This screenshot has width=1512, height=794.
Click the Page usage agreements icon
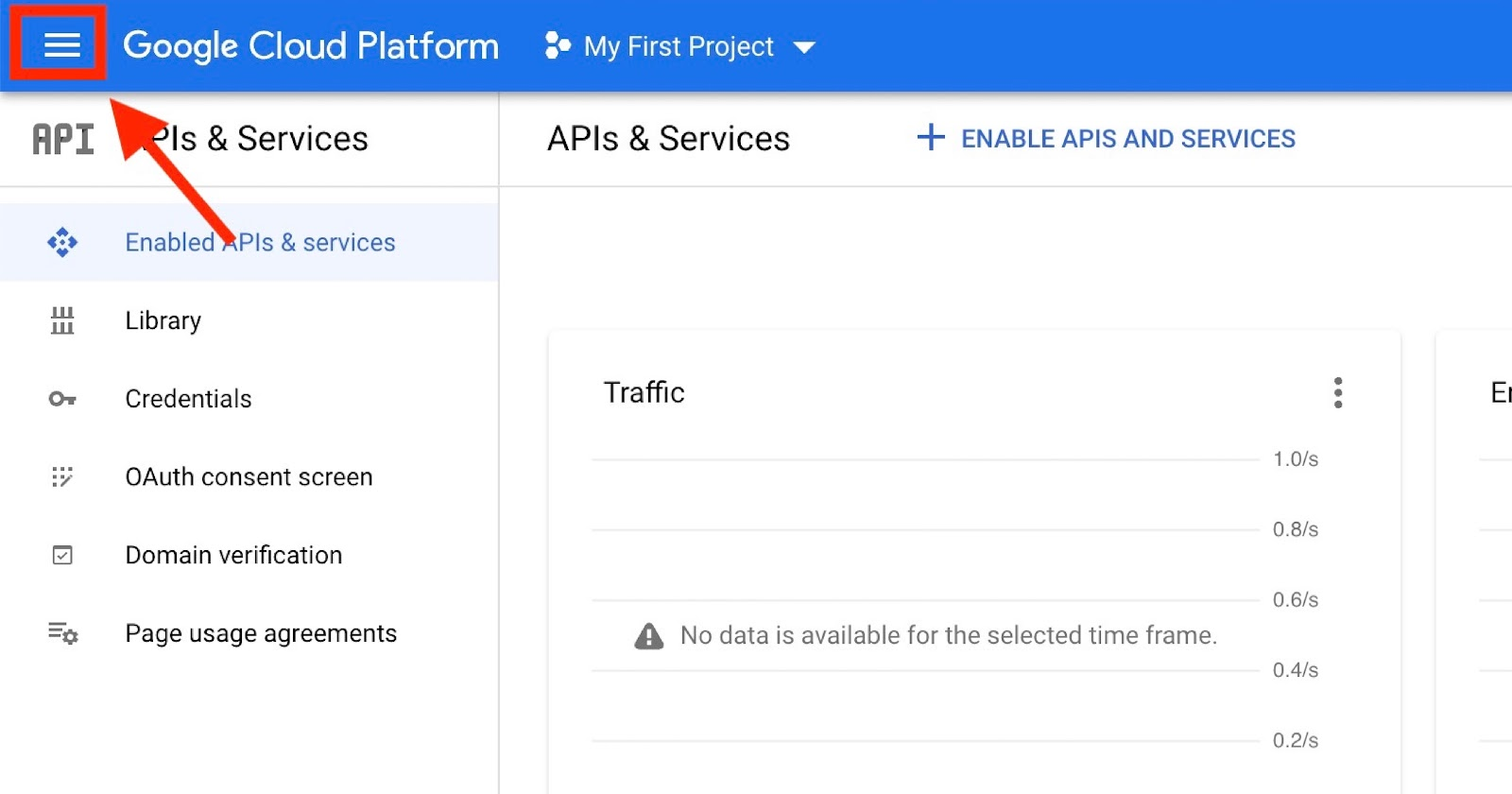click(63, 633)
